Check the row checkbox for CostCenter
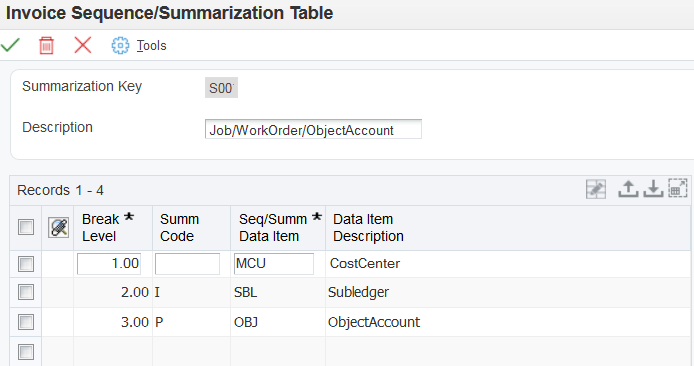Screen dimensions: 694x366 point(26,264)
